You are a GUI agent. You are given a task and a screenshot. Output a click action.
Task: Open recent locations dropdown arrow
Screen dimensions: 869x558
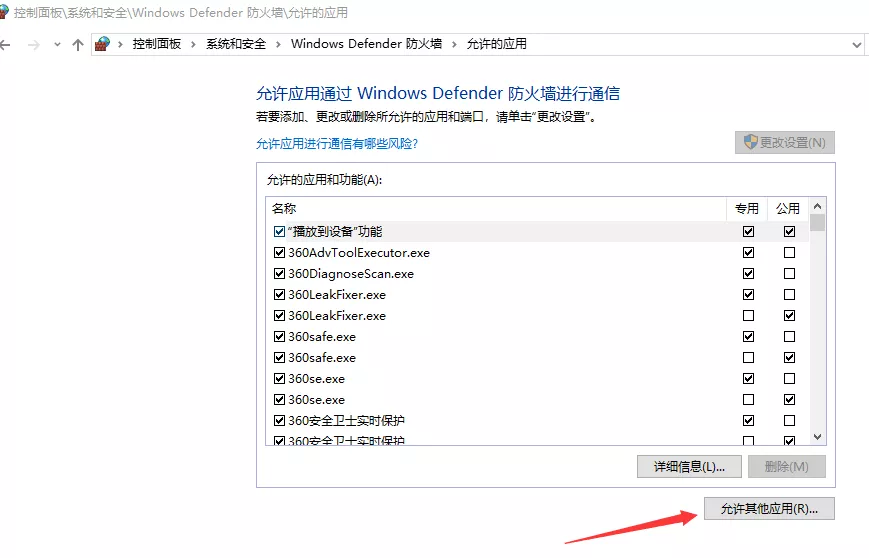[57, 45]
